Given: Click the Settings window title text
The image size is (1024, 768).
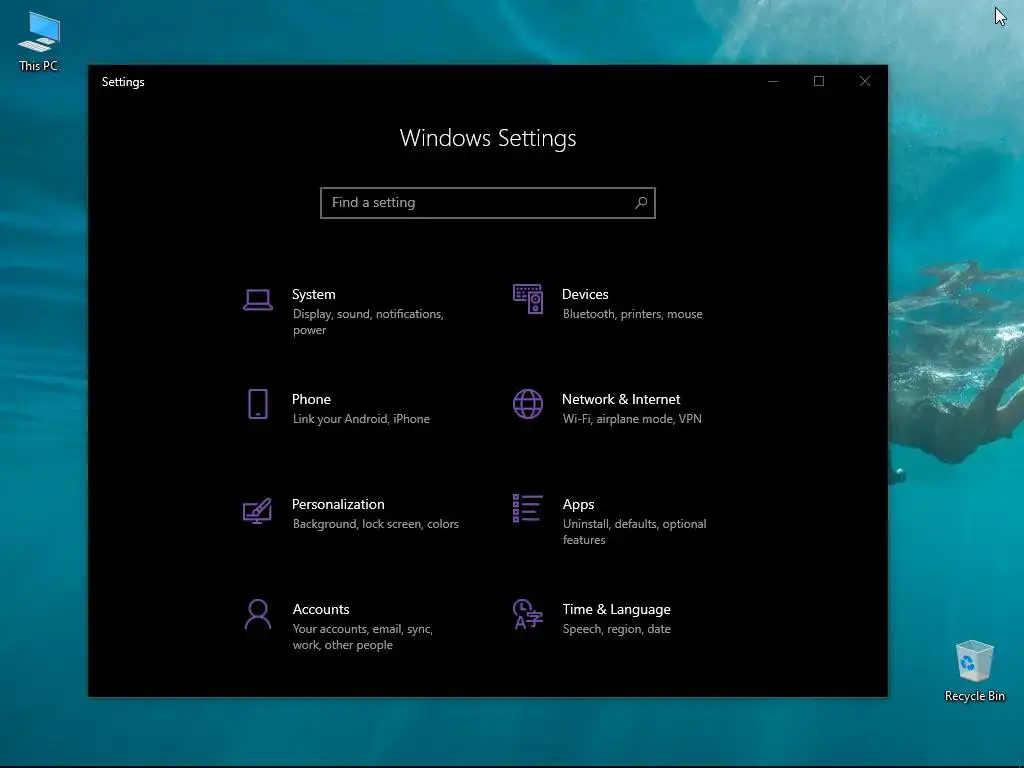Looking at the screenshot, I should 123,82.
